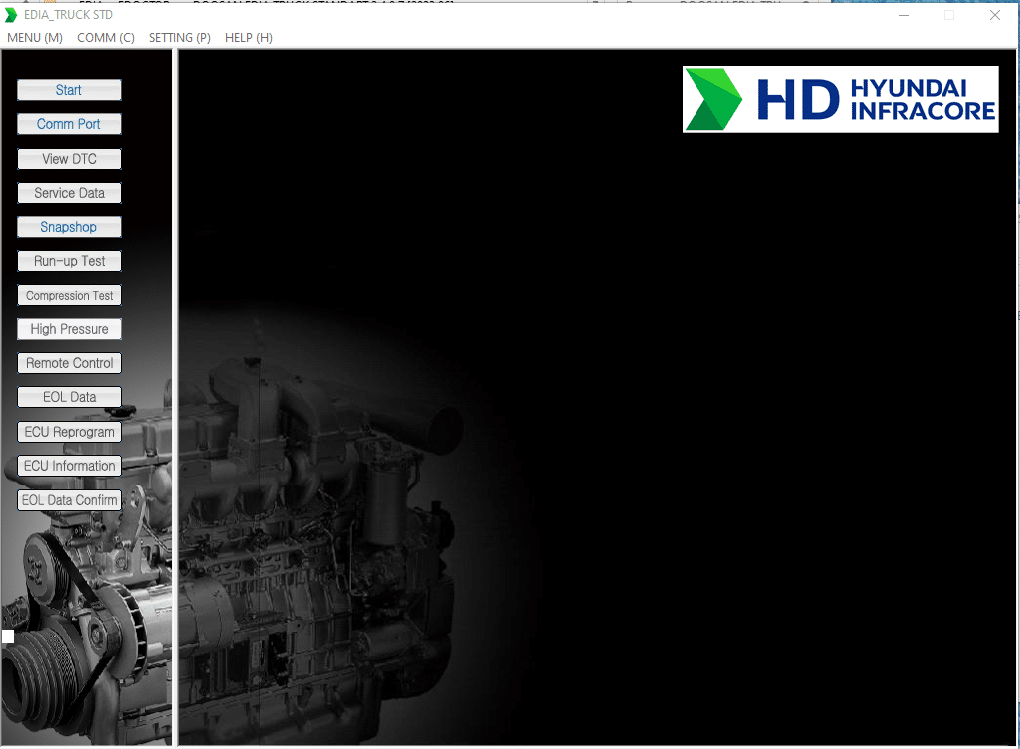Open the COMM (C) menu

click(106, 38)
